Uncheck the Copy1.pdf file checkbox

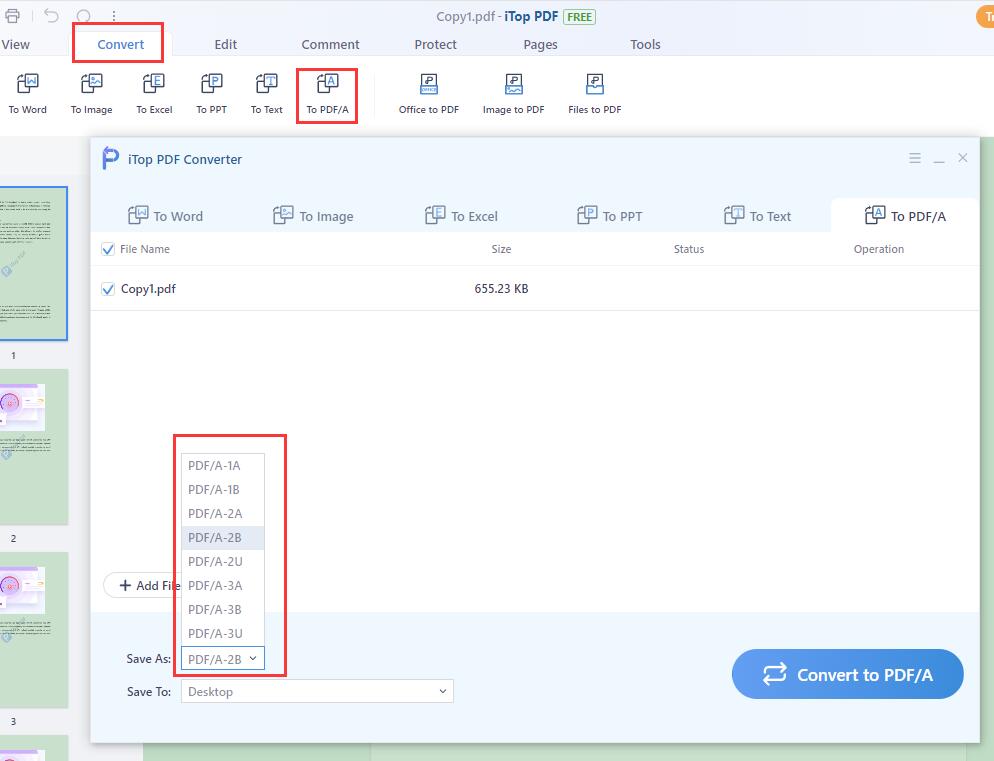[108, 289]
